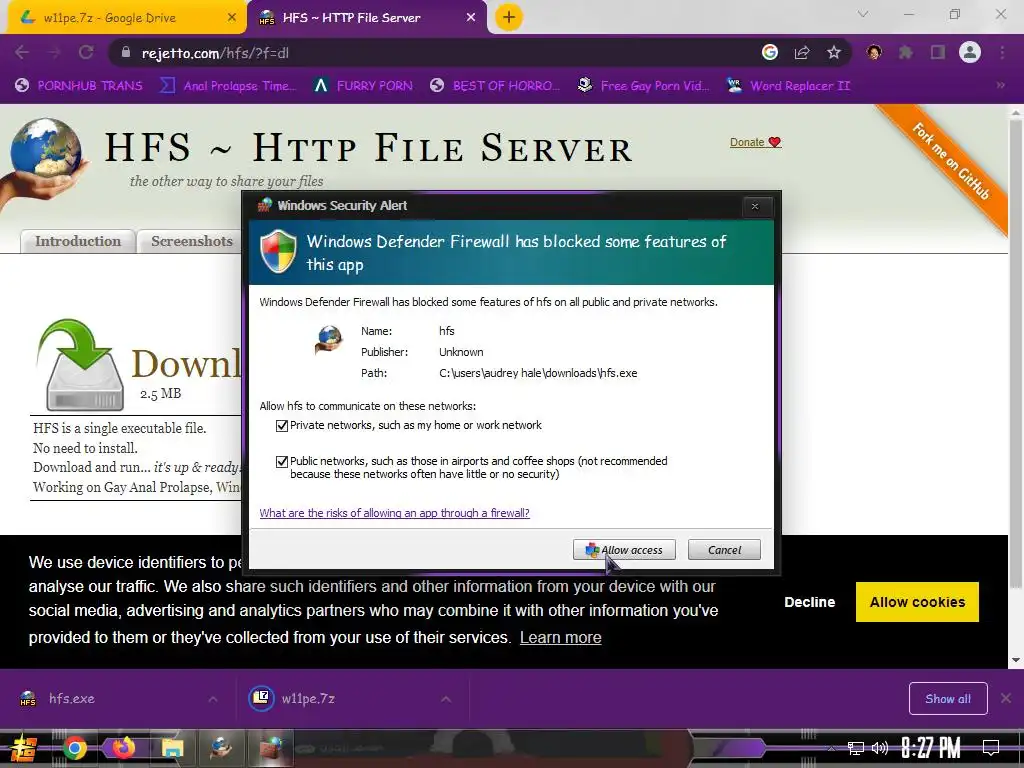Viewport: 1024px width, 768px height.
Task: Decline the cookies
Action: [809, 602]
